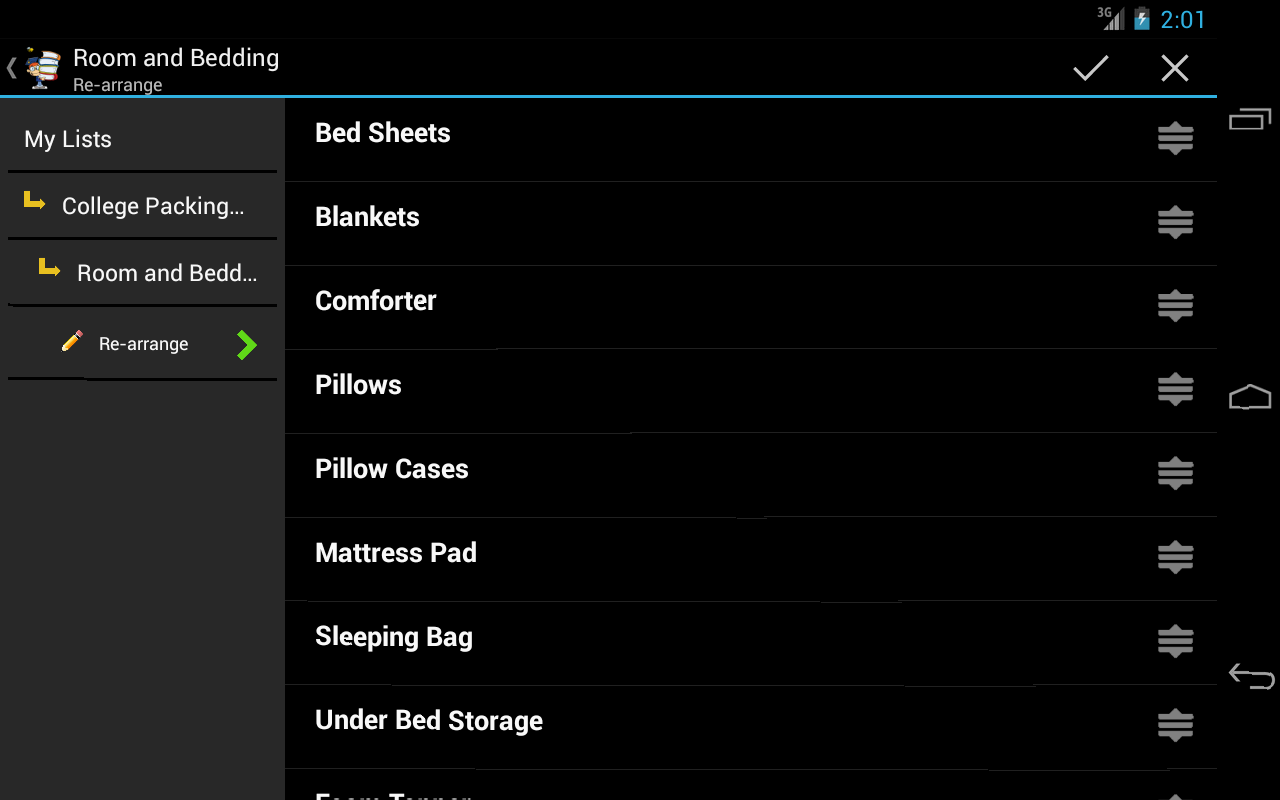Click the drag handle beside Comforter

click(1175, 306)
